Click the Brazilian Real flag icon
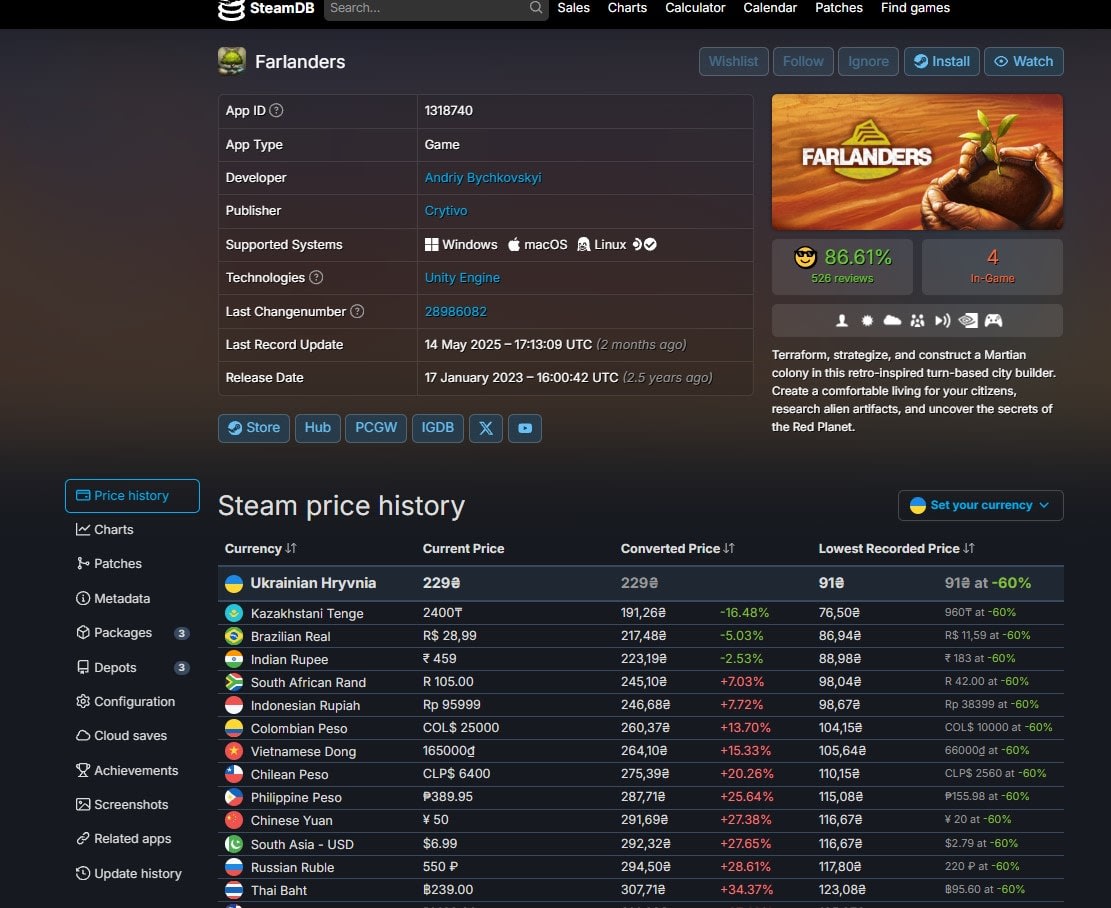This screenshot has width=1111, height=908. click(234, 636)
